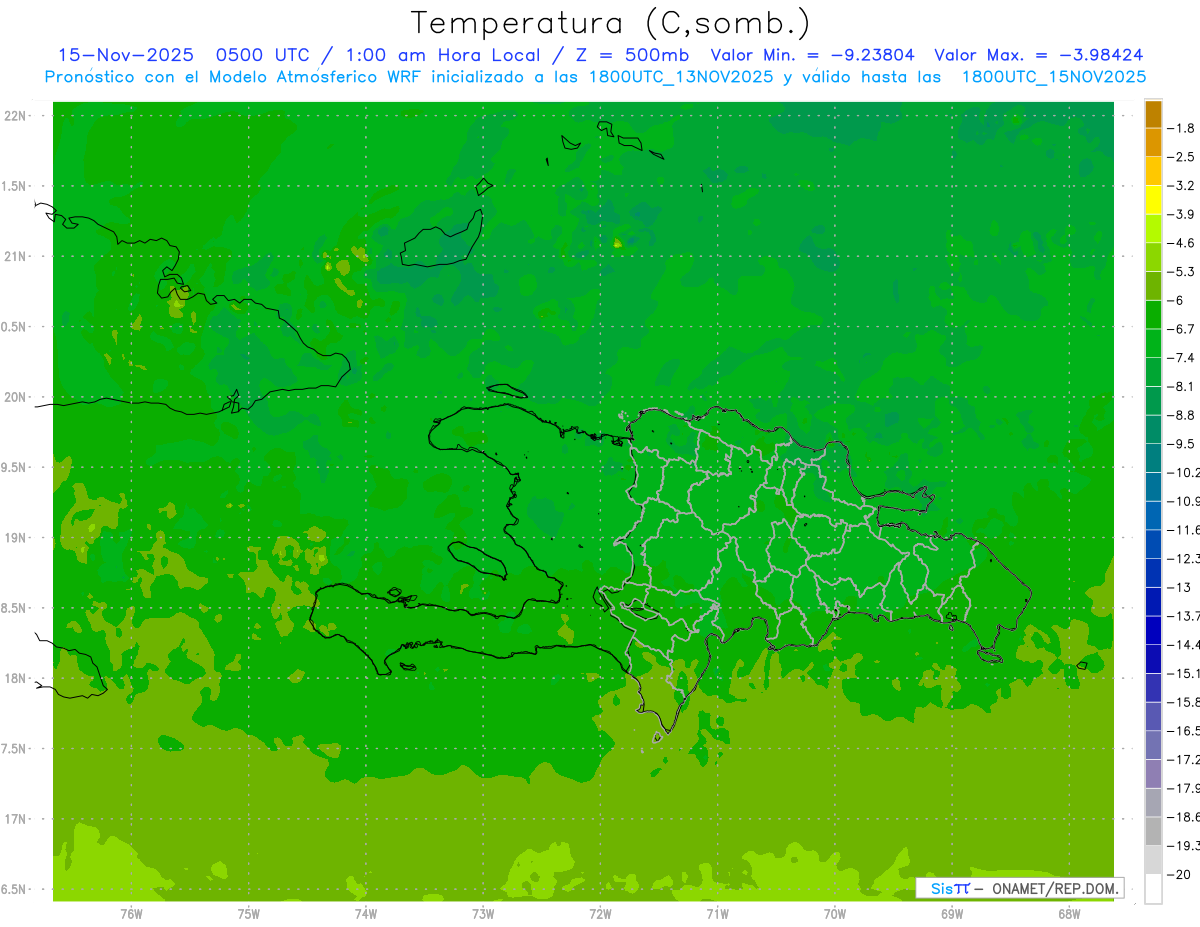The image size is (1200, 927).
Task: Click the "68W" longitude axis label
Action: pos(1069,913)
